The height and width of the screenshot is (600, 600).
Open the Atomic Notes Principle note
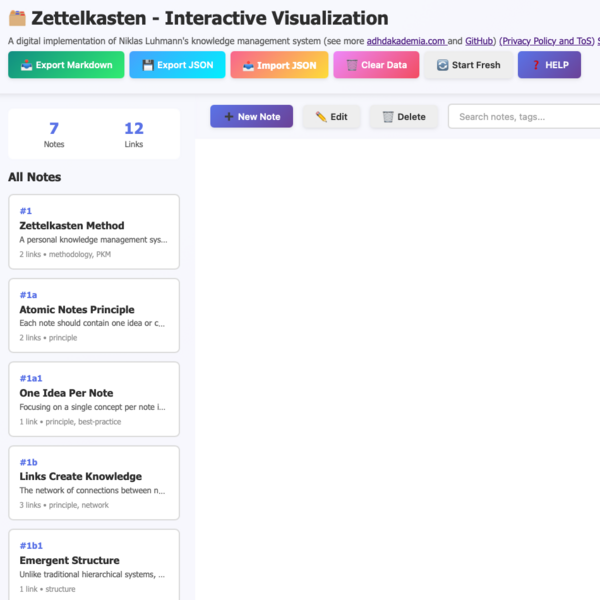click(x=94, y=315)
